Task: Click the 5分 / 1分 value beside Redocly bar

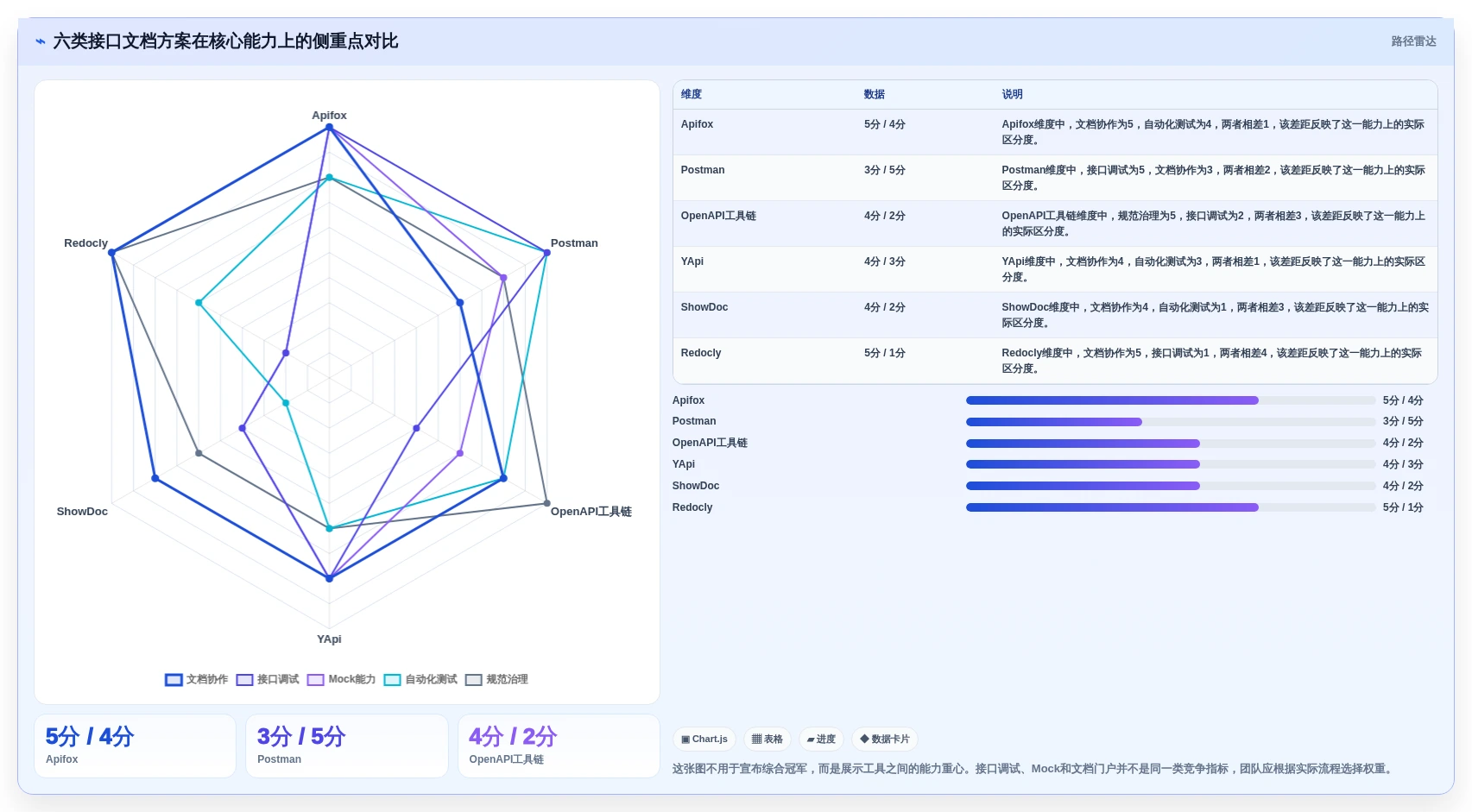Action: (1403, 507)
